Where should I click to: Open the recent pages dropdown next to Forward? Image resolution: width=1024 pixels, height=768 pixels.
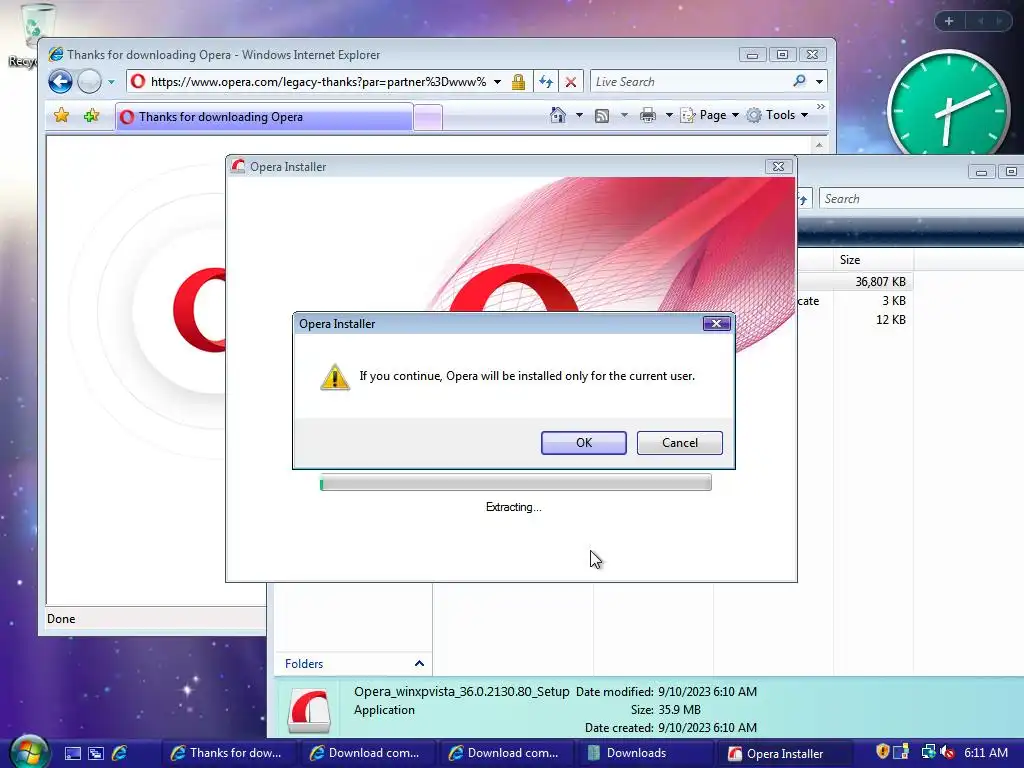pos(111,82)
